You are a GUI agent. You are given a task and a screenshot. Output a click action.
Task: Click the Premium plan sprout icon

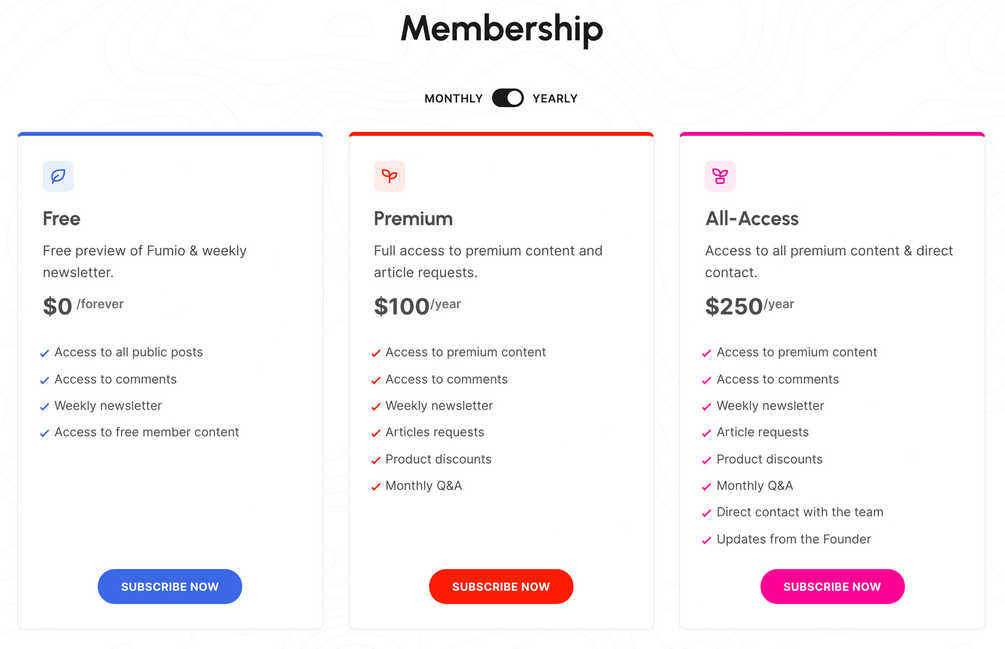[x=389, y=176]
